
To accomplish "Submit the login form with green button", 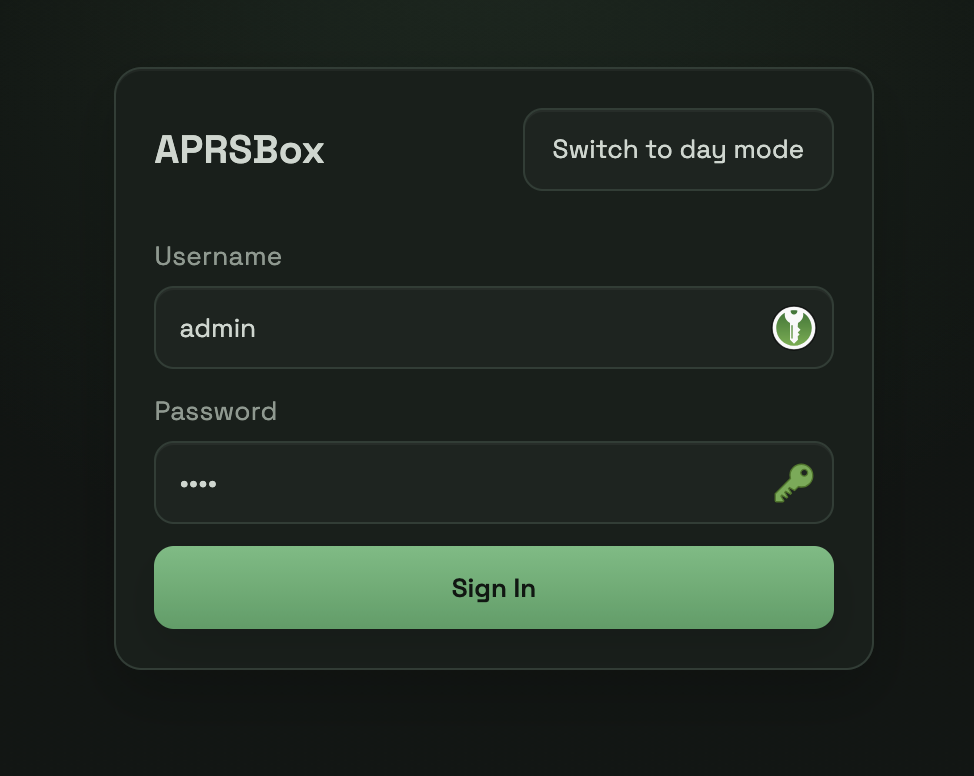I will coord(494,588).
